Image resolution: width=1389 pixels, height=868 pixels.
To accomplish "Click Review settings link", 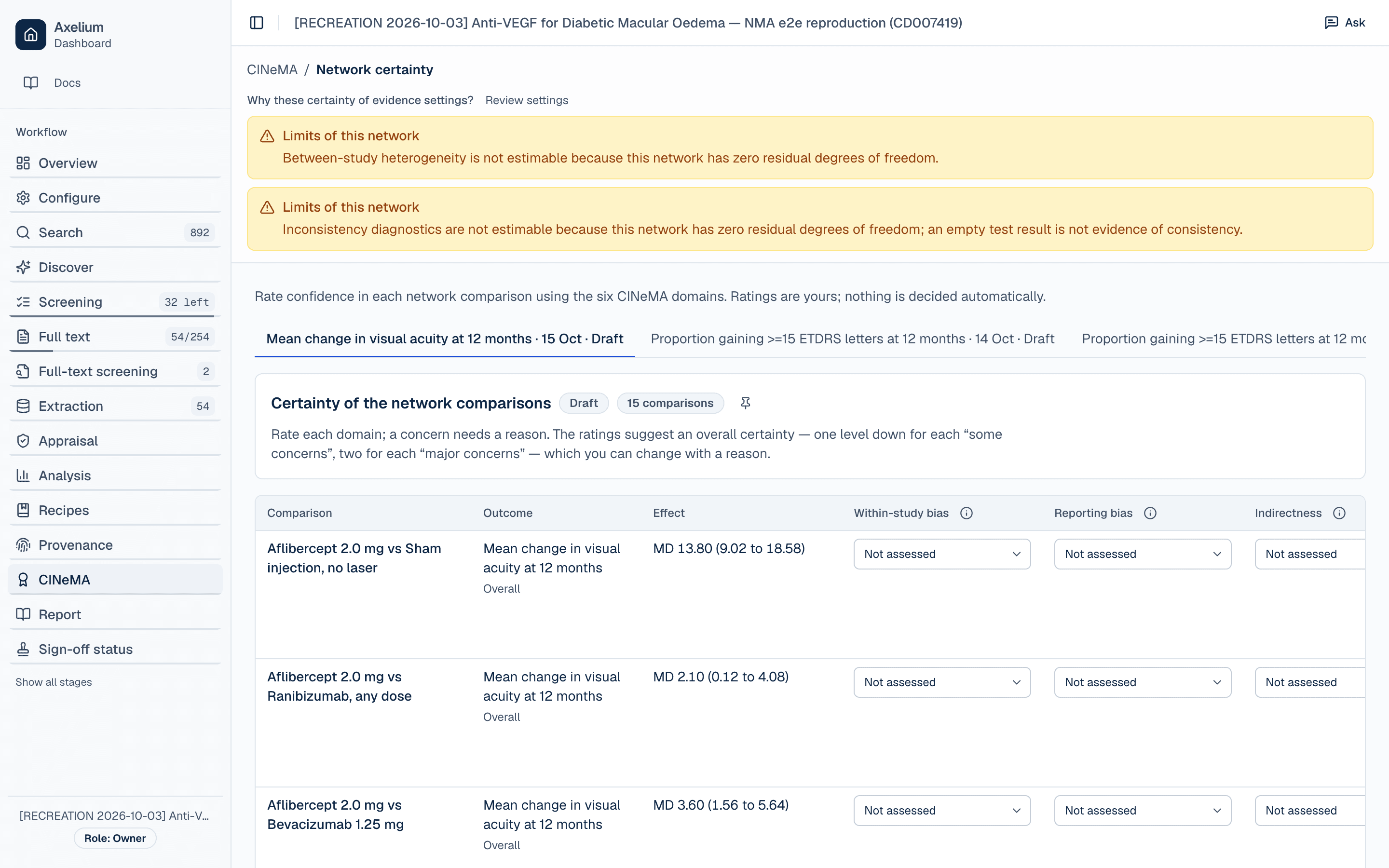I will [526, 100].
